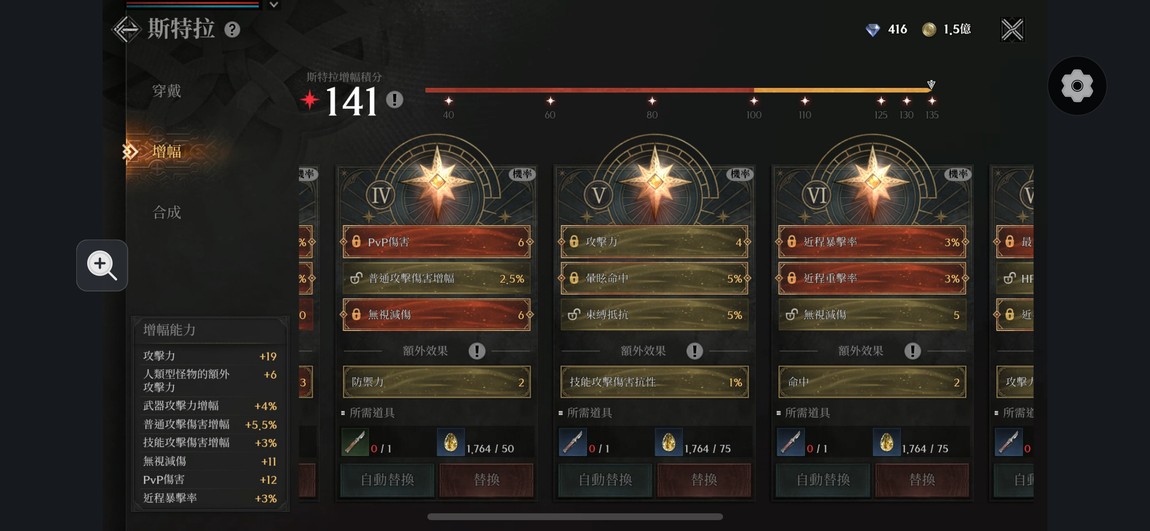
Task: Click the back arrow beside 斯特拉
Action: (x=125, y=29)
